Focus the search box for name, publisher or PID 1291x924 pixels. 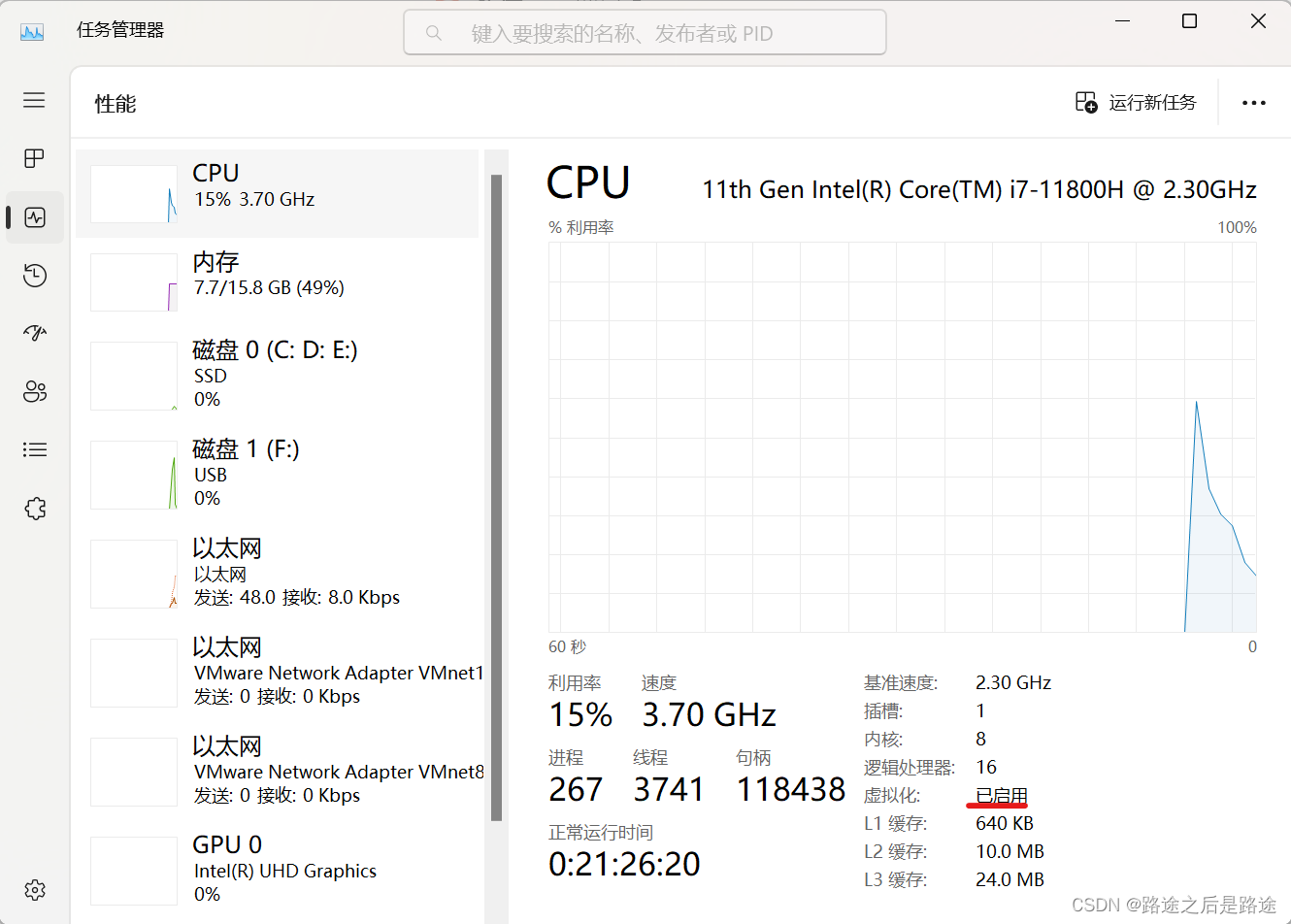coord(645,33)
